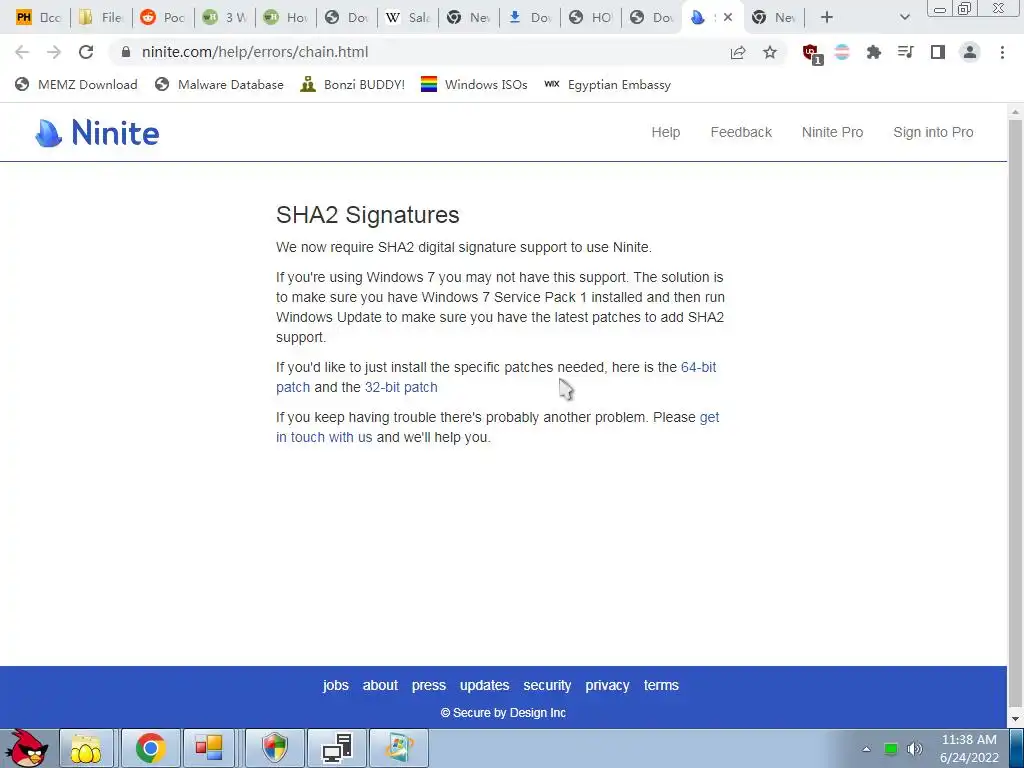This screenshot has width=1024, height=768.
Task: Open the Windows flag taskbar icon
Action: pos(400,748)
